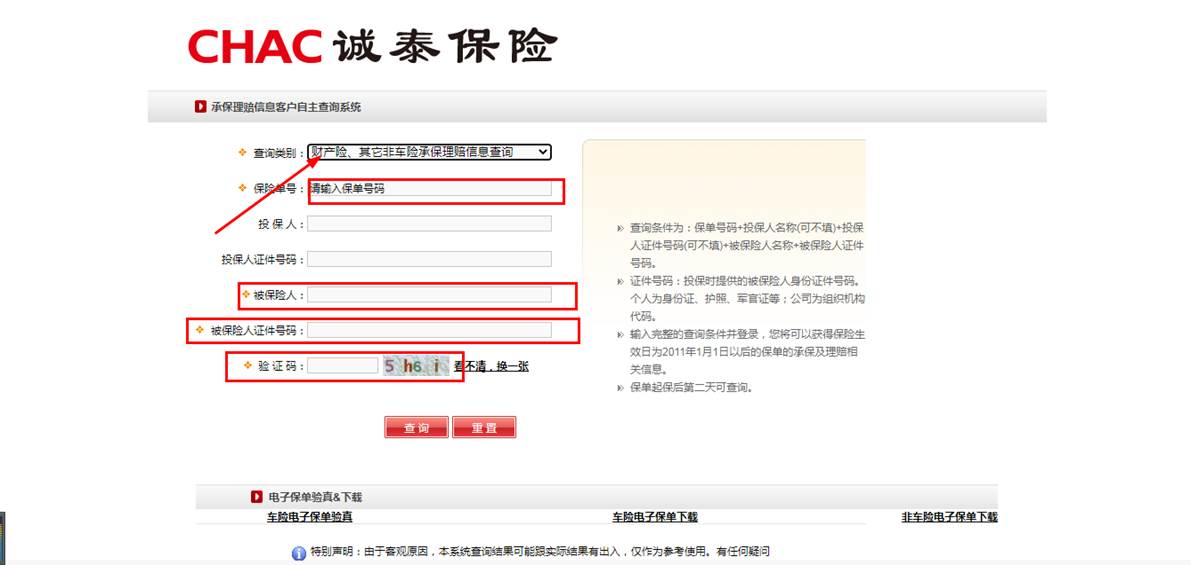Click the red arrow icon beside 电子保单验真&下载

pyautogui.click(x=257, y=497)
